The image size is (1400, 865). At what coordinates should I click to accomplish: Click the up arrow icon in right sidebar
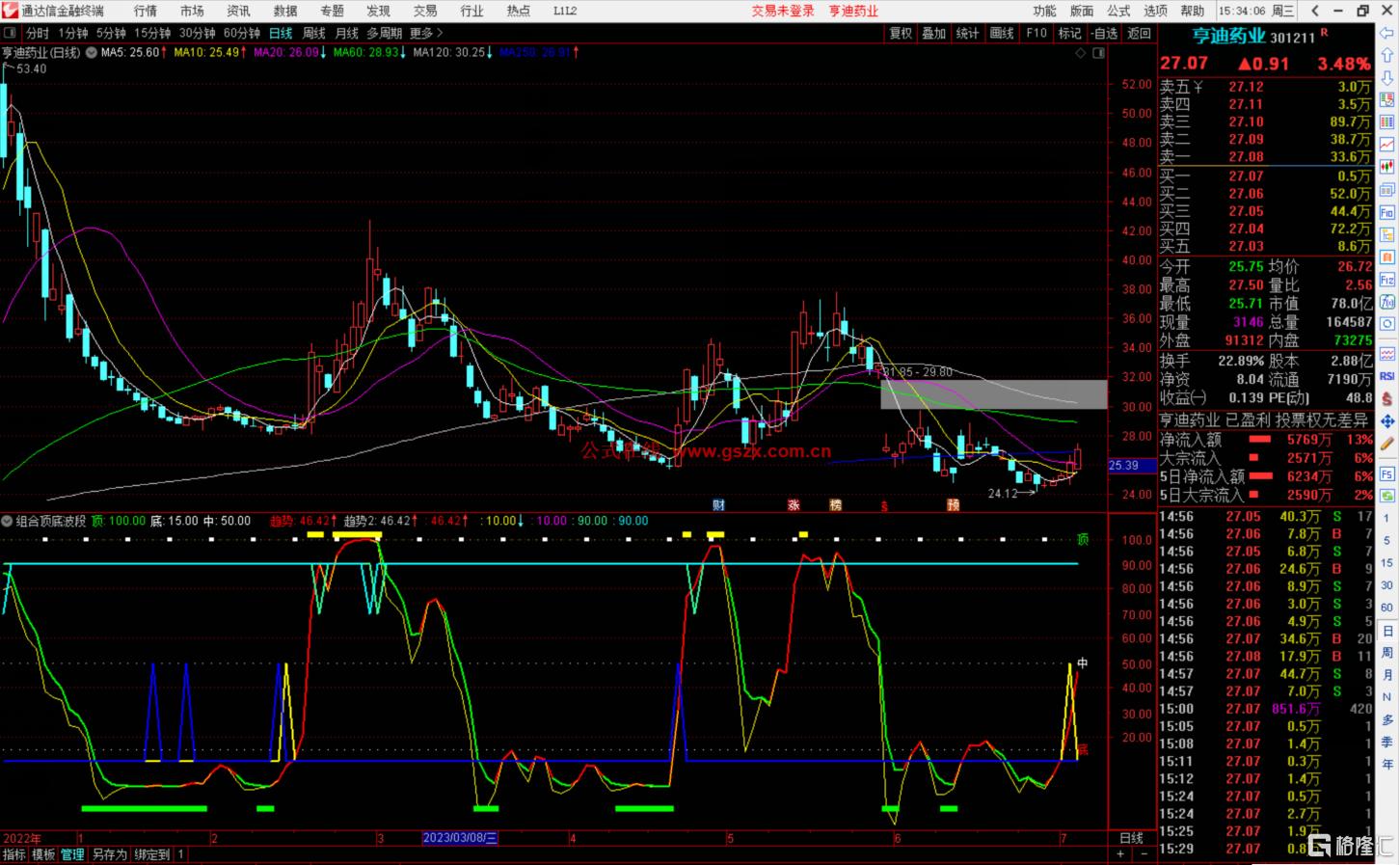pos(1387,55)
